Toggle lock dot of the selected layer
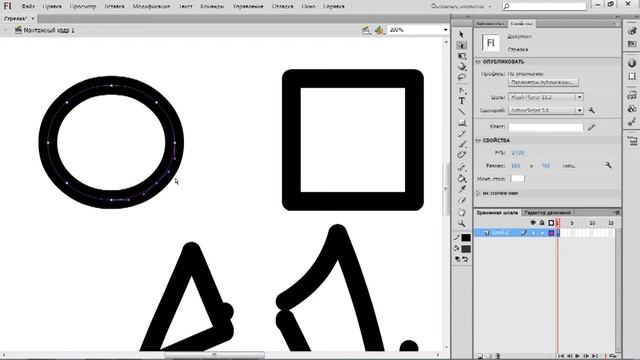Viewport: 640px width, 360px height. [x=542, y=233]
